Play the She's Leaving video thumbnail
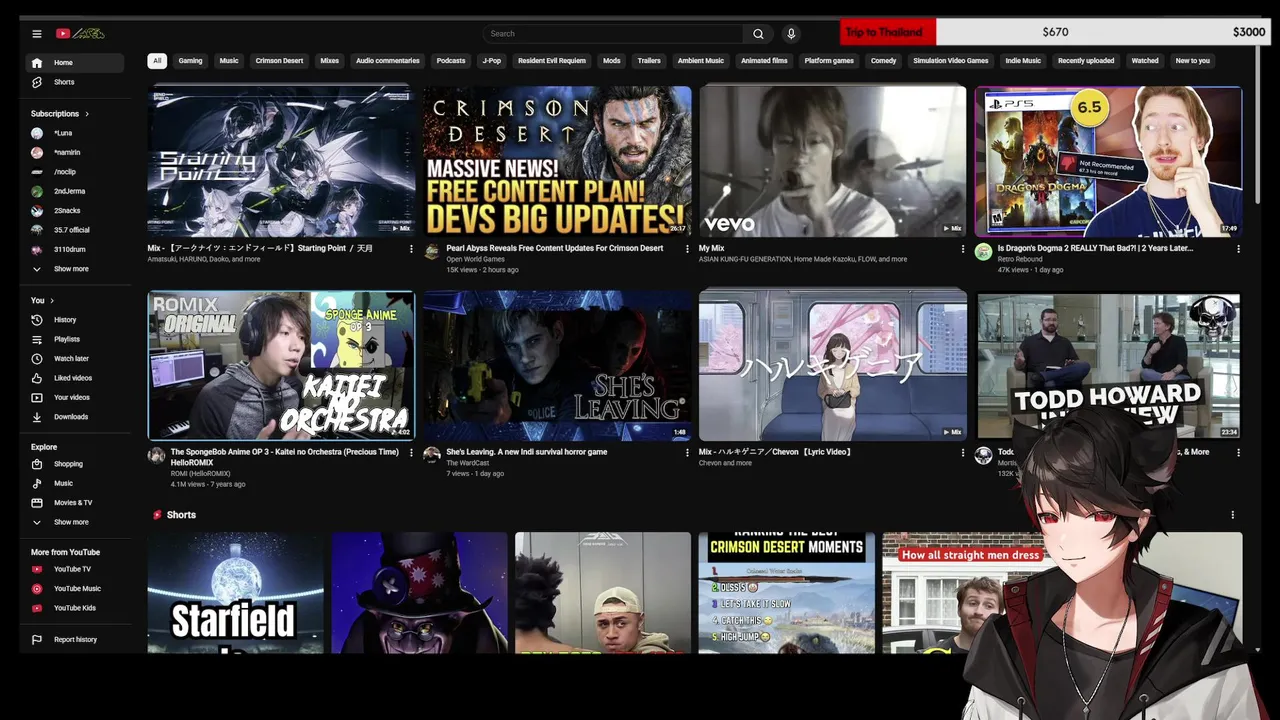Viewport: 1280px width, 720px height. tap(557, 366)
